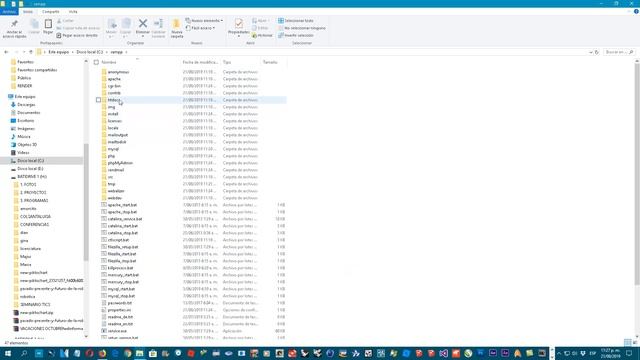The width and height of the screenshot is (640, 360).
Task: Click the 'Cambiar nombre' rename icon
Action: point(158,23)
